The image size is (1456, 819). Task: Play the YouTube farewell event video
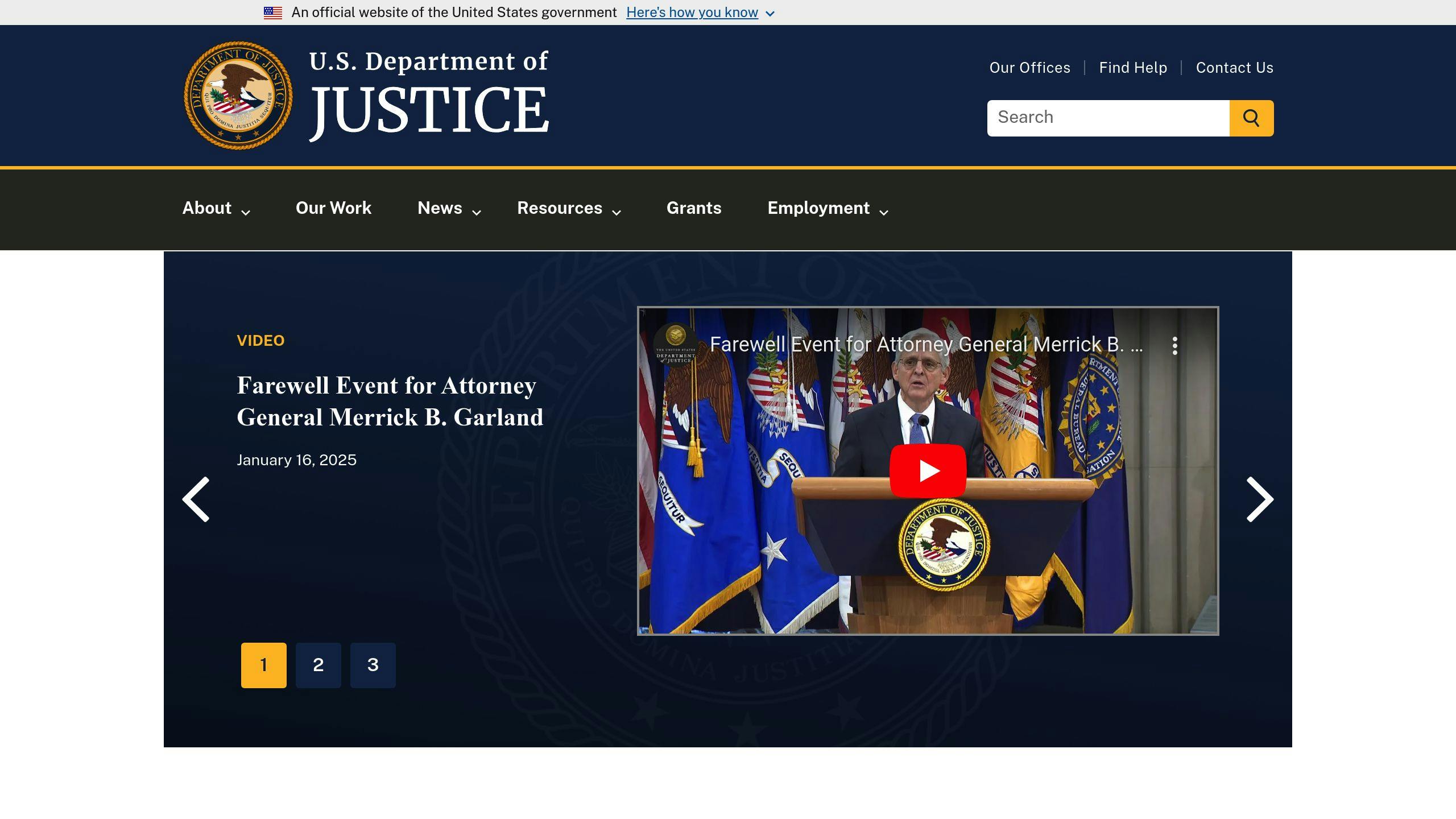coord(928,470)
